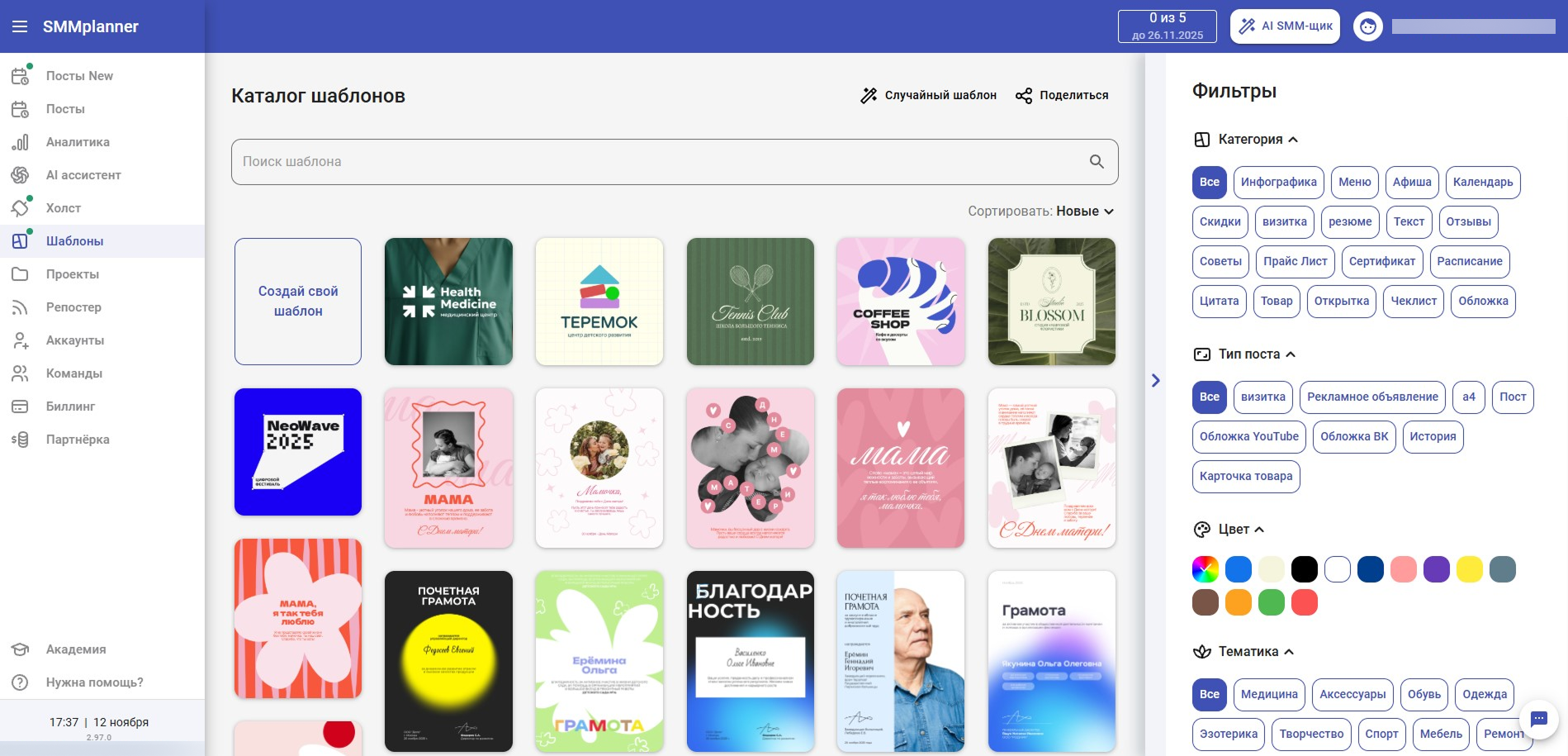Viewport: 1568px width, 756px height.
Task: Toggle the Инфографика category filter
Action: pos(1279,183)
